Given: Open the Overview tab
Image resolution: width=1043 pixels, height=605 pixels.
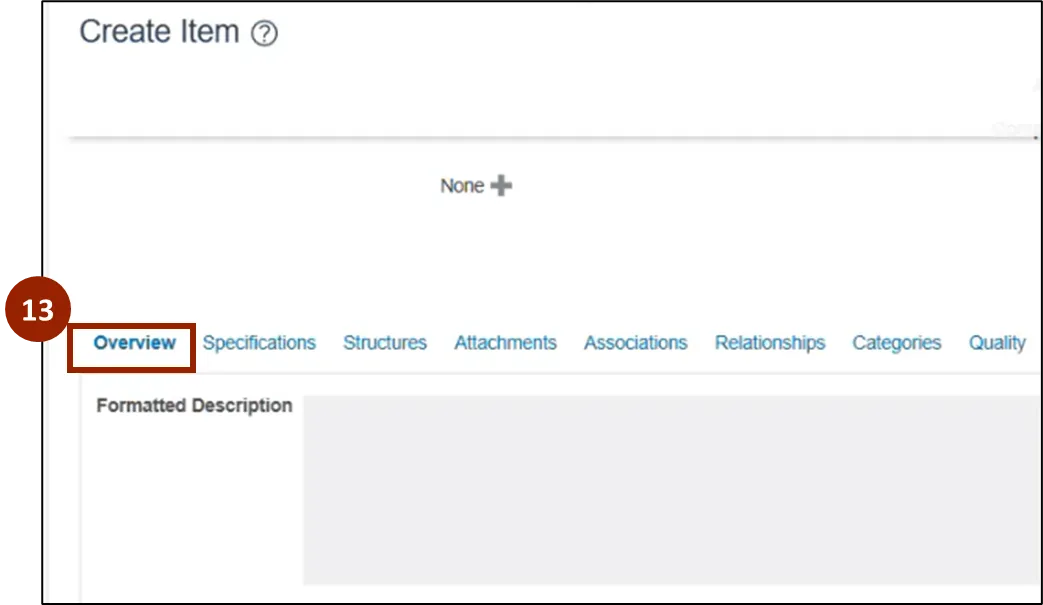Looking at the screenshot, I should click(134, 343).
